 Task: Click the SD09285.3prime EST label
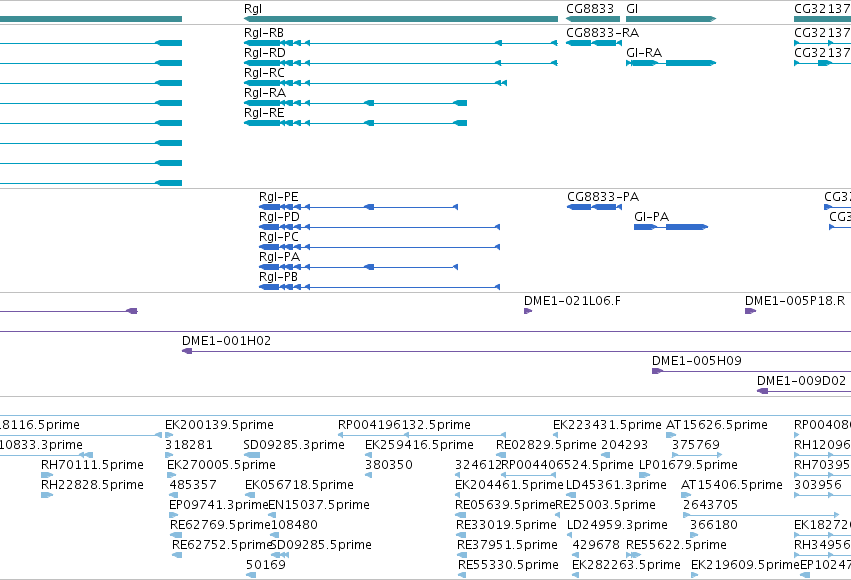point(294,445)
